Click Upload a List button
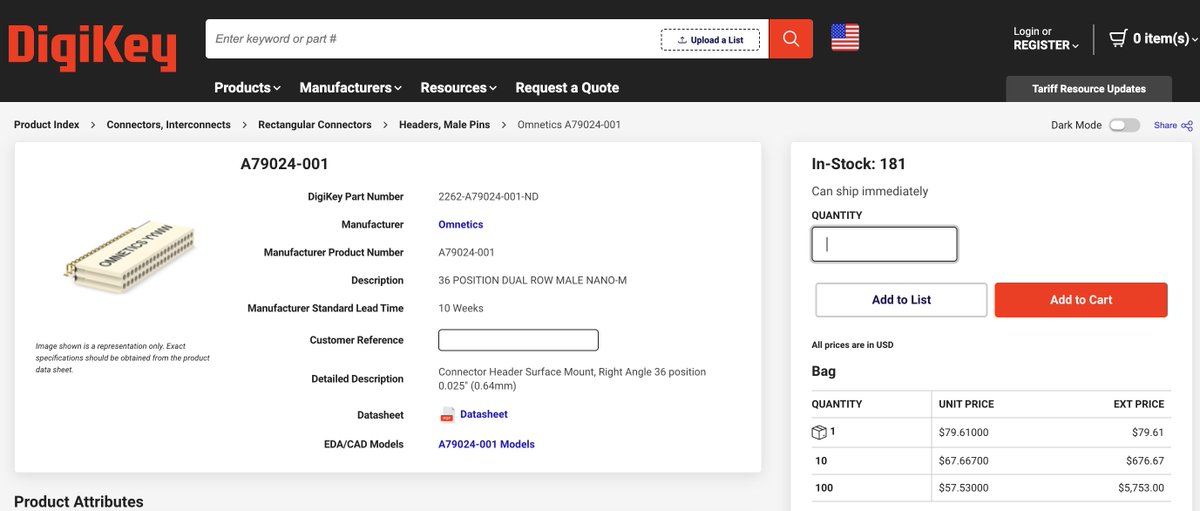Image resolution: width=1200 pixels, height=511 pixels. (x=710, y=40)
